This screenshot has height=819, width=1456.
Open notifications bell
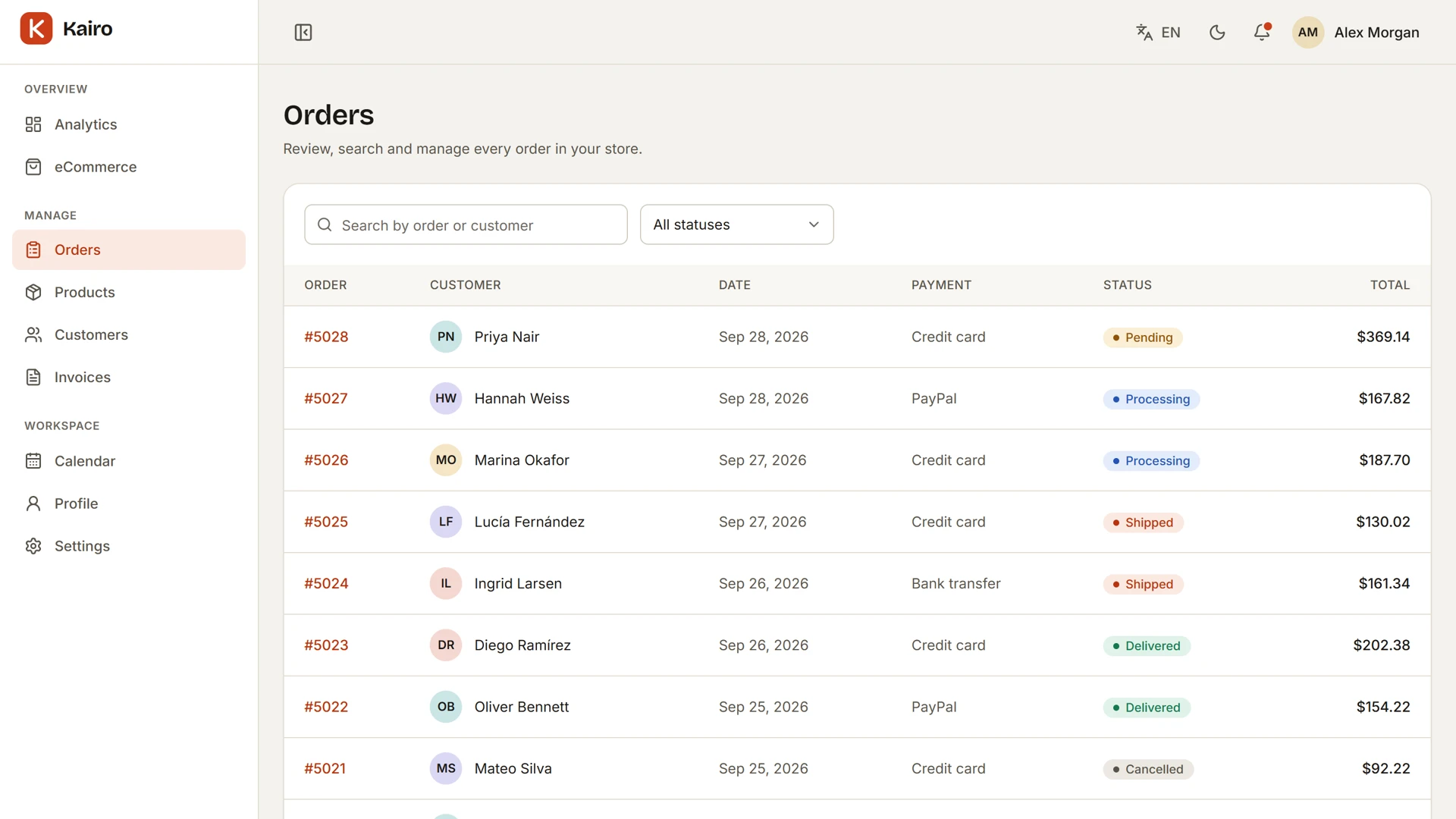click(x=1262, y=33)
